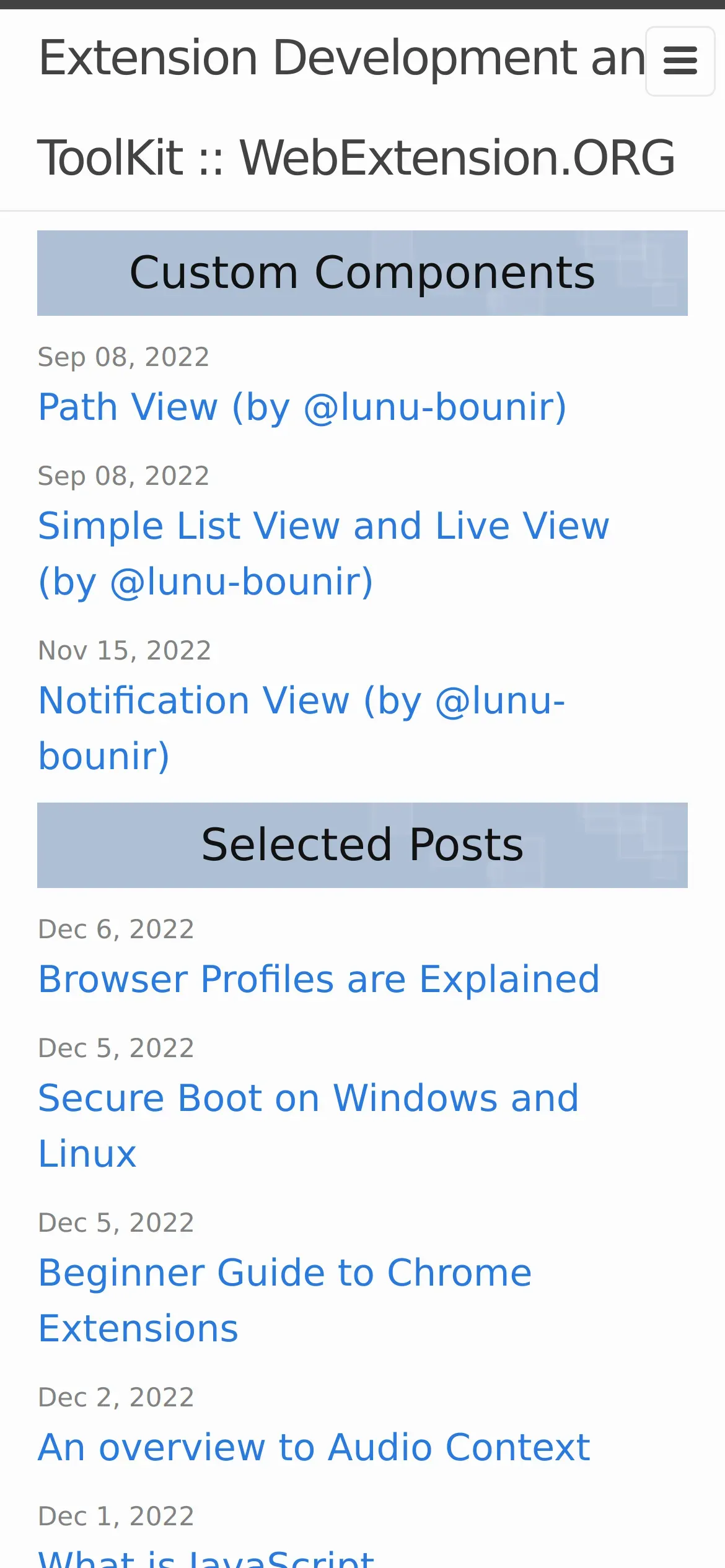Screen dimensions: 725x1568
Task: Open the What is JavaScript post
Action: point(206,1557)
